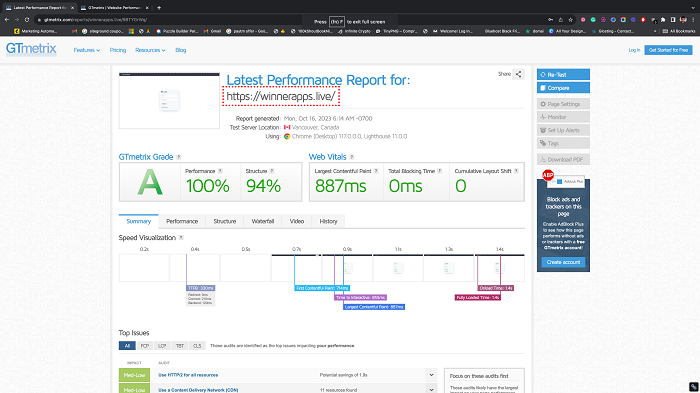Open Page Settings in sidebar
Viewport: 700px width, 393px height.
(563, 104)
